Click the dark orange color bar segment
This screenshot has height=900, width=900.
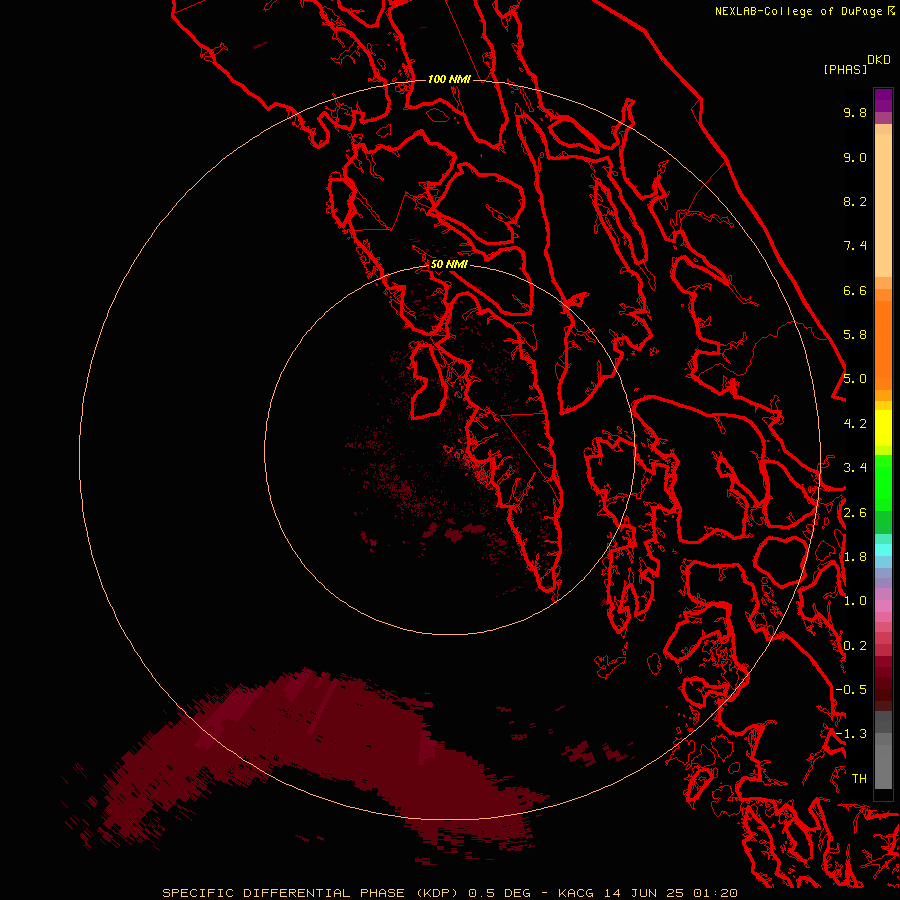(883, 345)
